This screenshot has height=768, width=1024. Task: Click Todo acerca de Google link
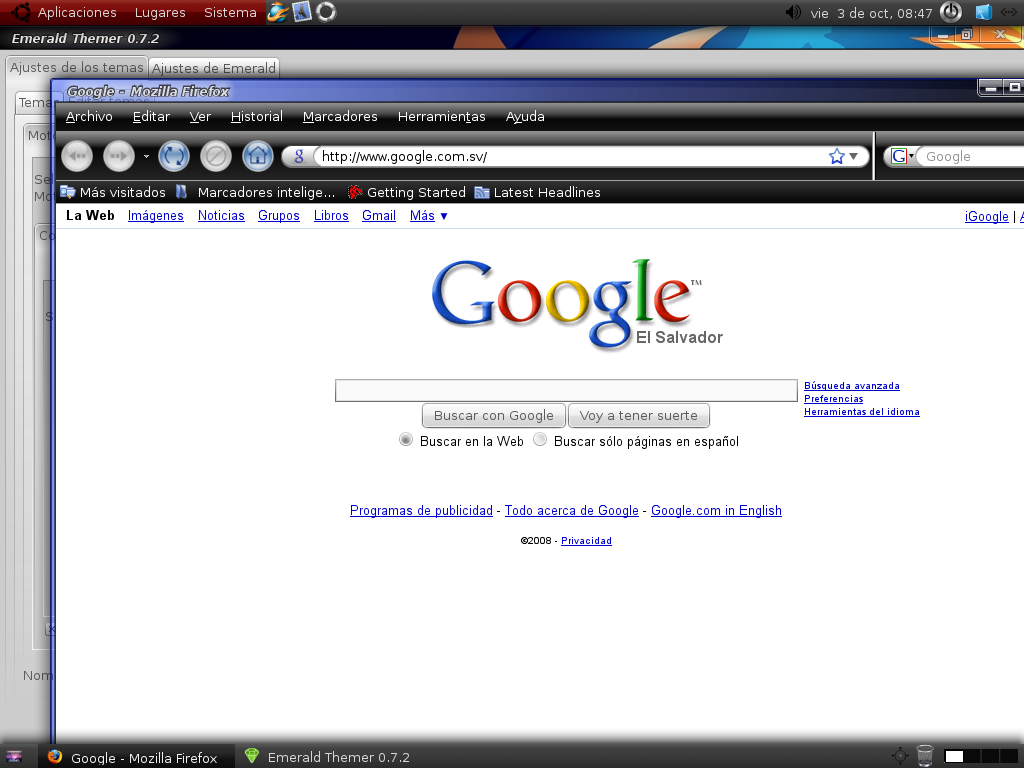pos(571,511)
